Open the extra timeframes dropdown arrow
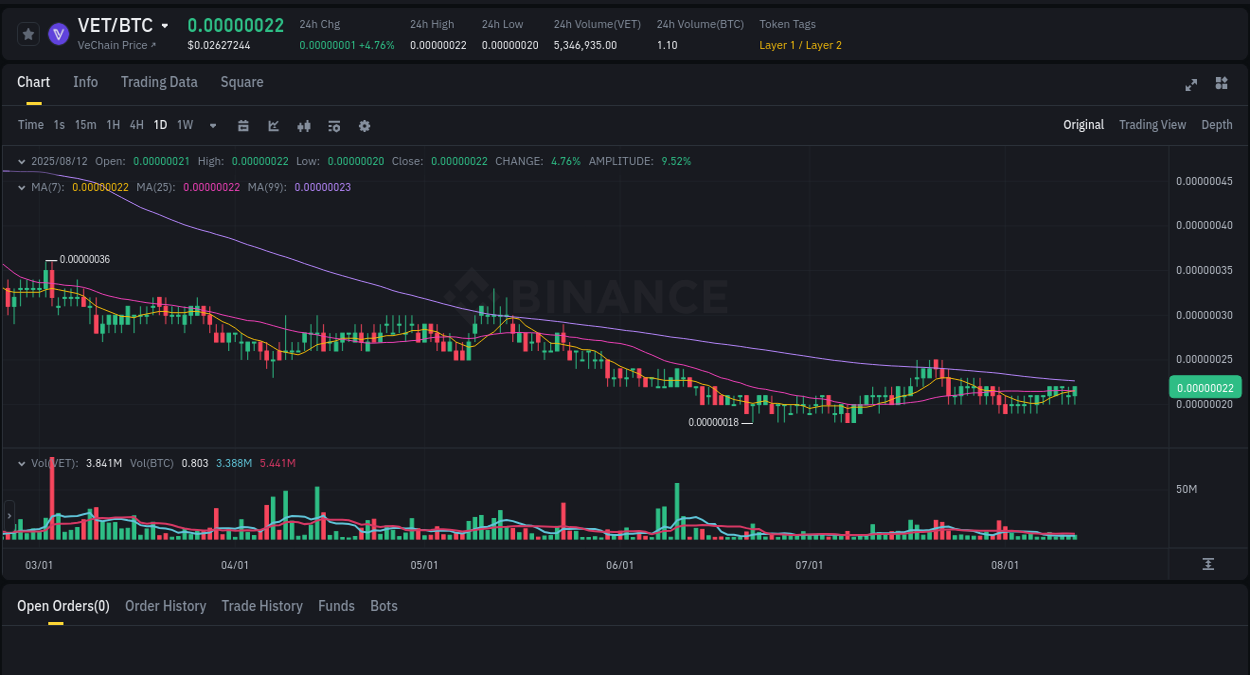Screen dimensions: 1250x675 212,125
